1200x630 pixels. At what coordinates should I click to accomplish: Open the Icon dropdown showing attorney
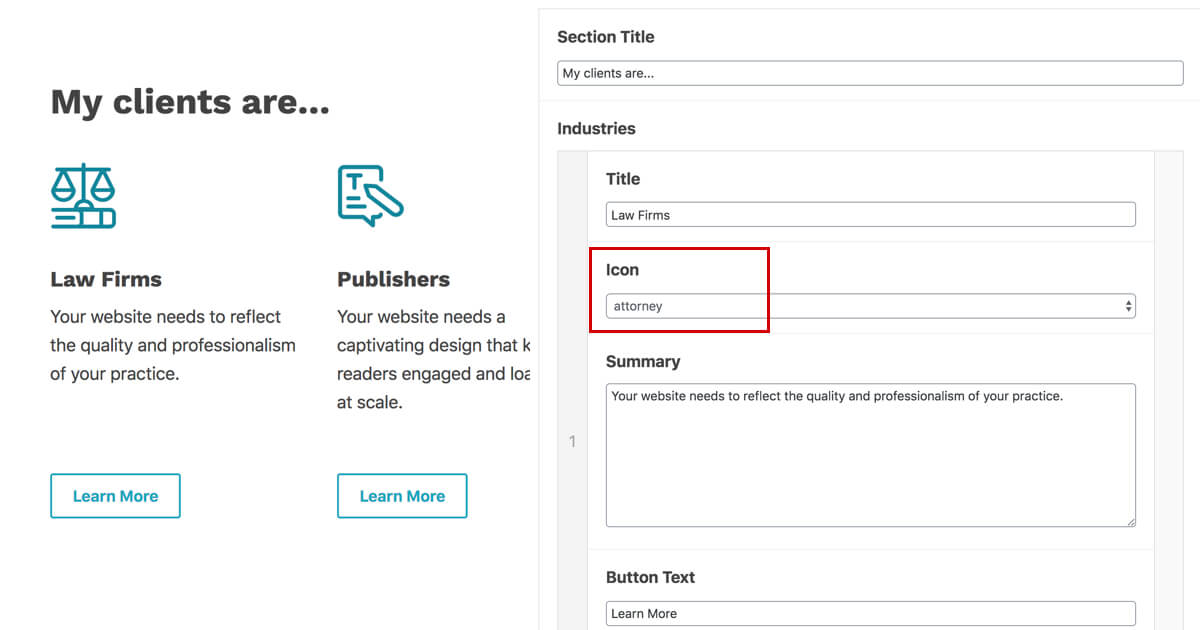tap(870, 306)
